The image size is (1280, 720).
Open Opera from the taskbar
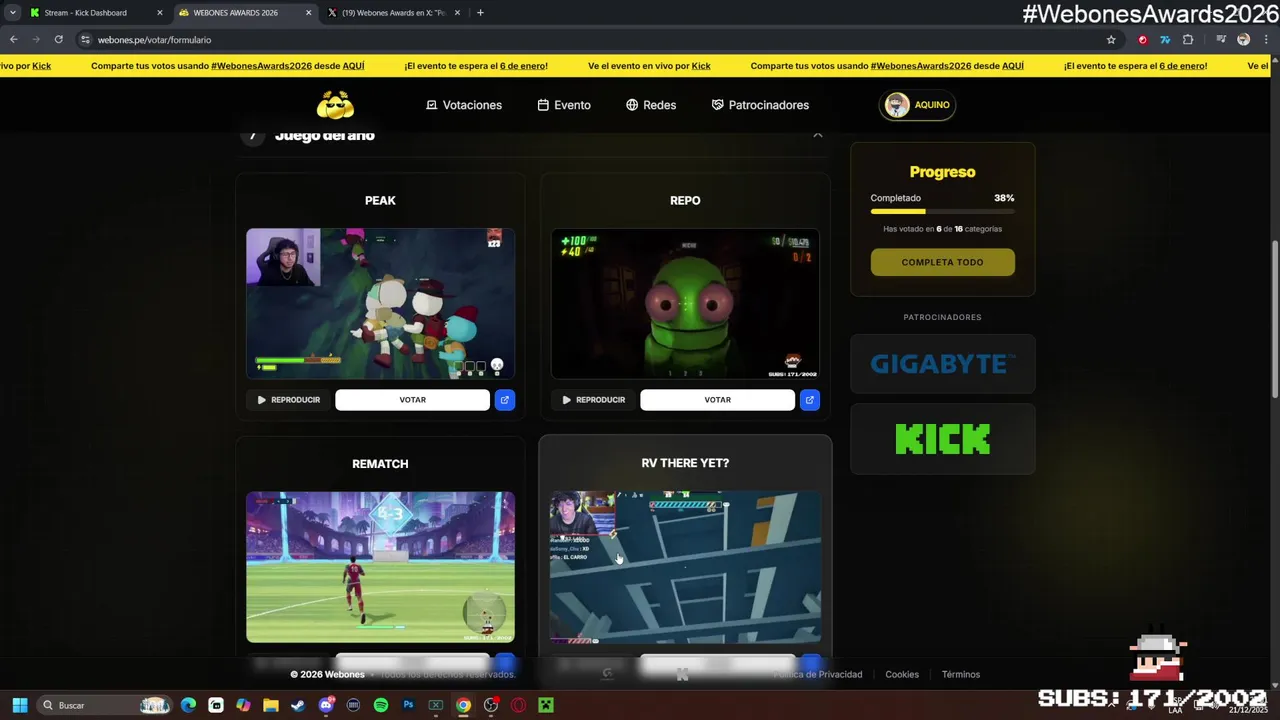click(x=518, y=705)
